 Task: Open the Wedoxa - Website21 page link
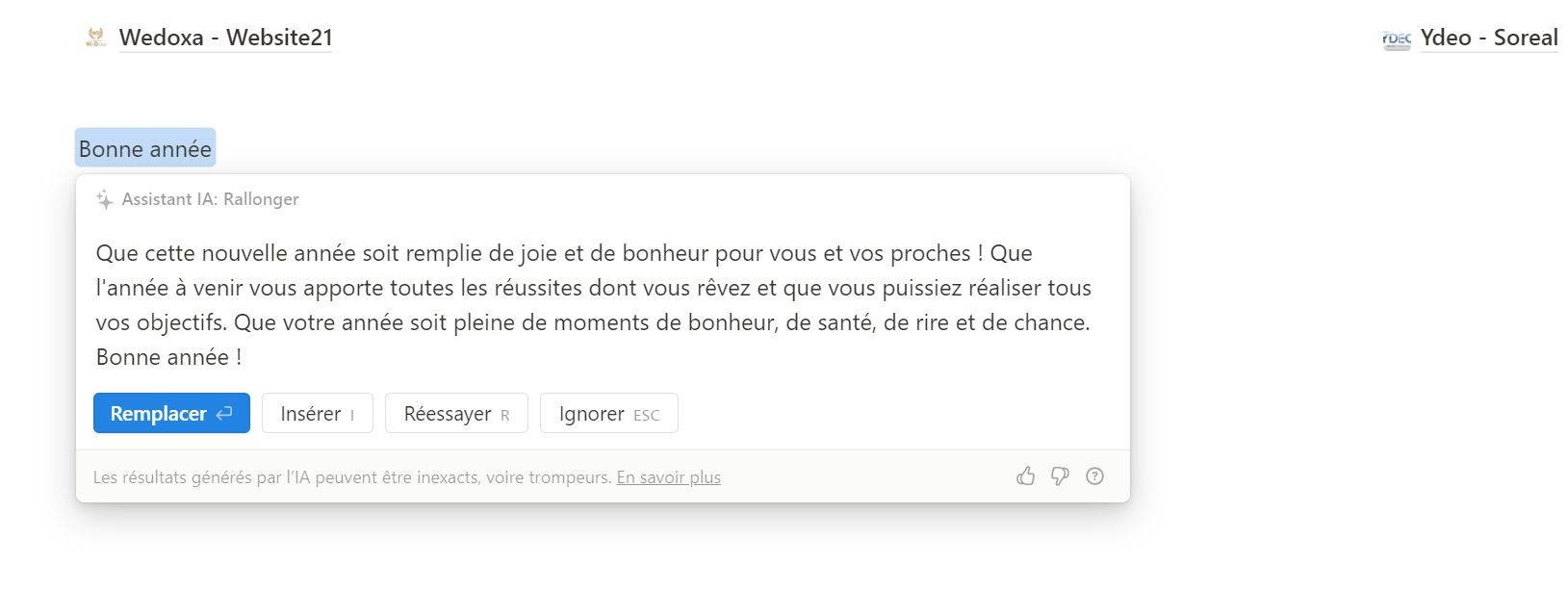[225, 38]
